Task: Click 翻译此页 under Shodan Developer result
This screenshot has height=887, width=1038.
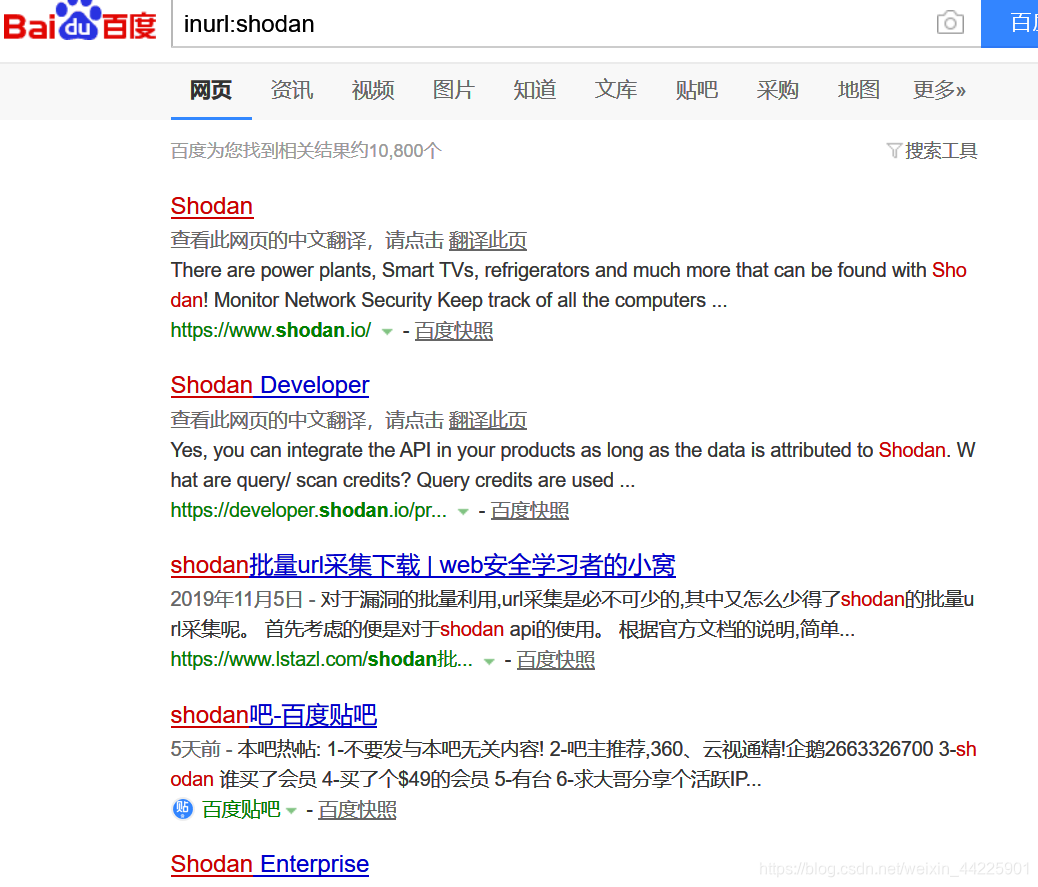Action: point(487,420)
